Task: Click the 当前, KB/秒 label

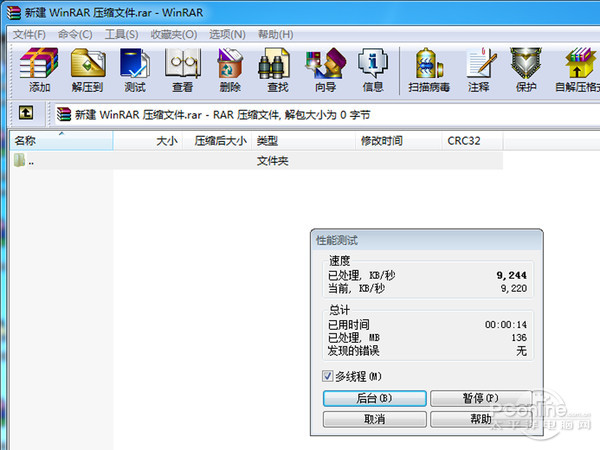Action: point(357,288)
